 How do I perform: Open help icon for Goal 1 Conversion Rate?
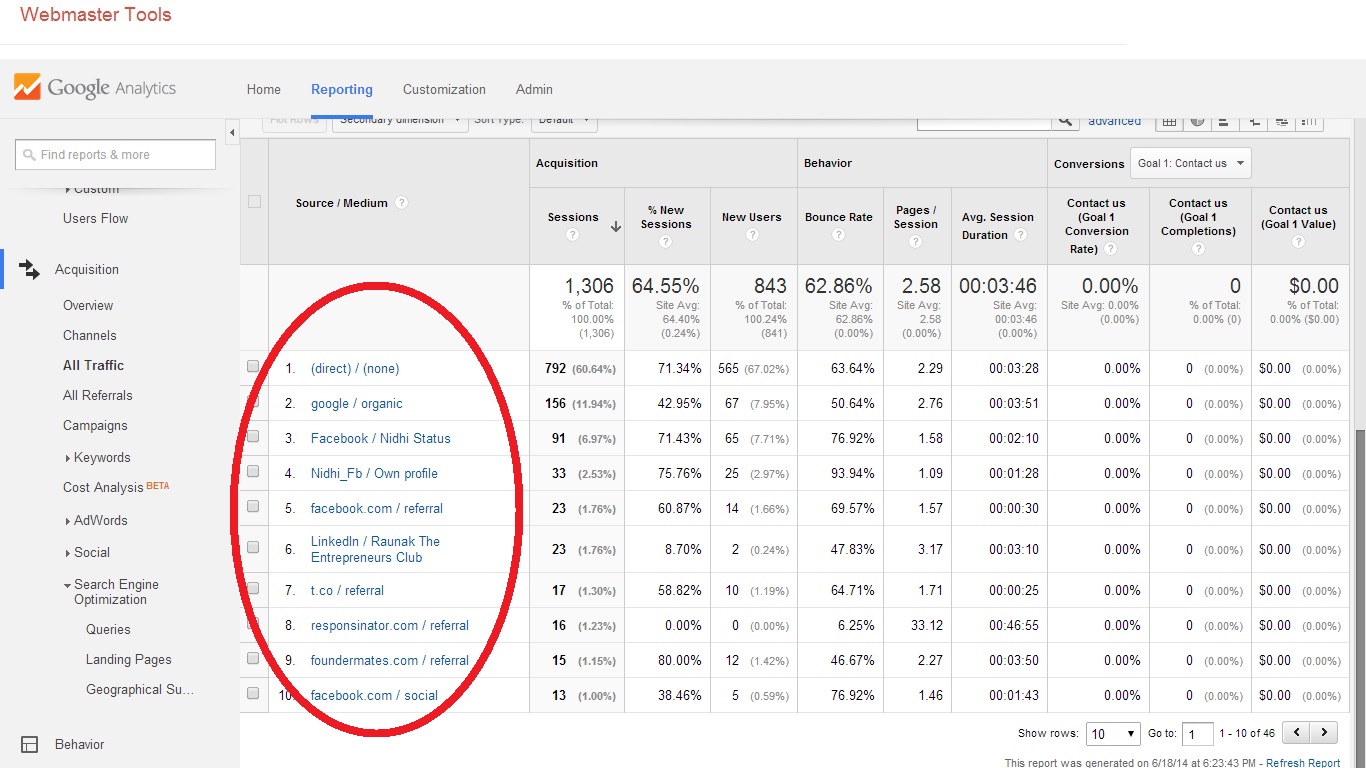[x=1110, y=249]
